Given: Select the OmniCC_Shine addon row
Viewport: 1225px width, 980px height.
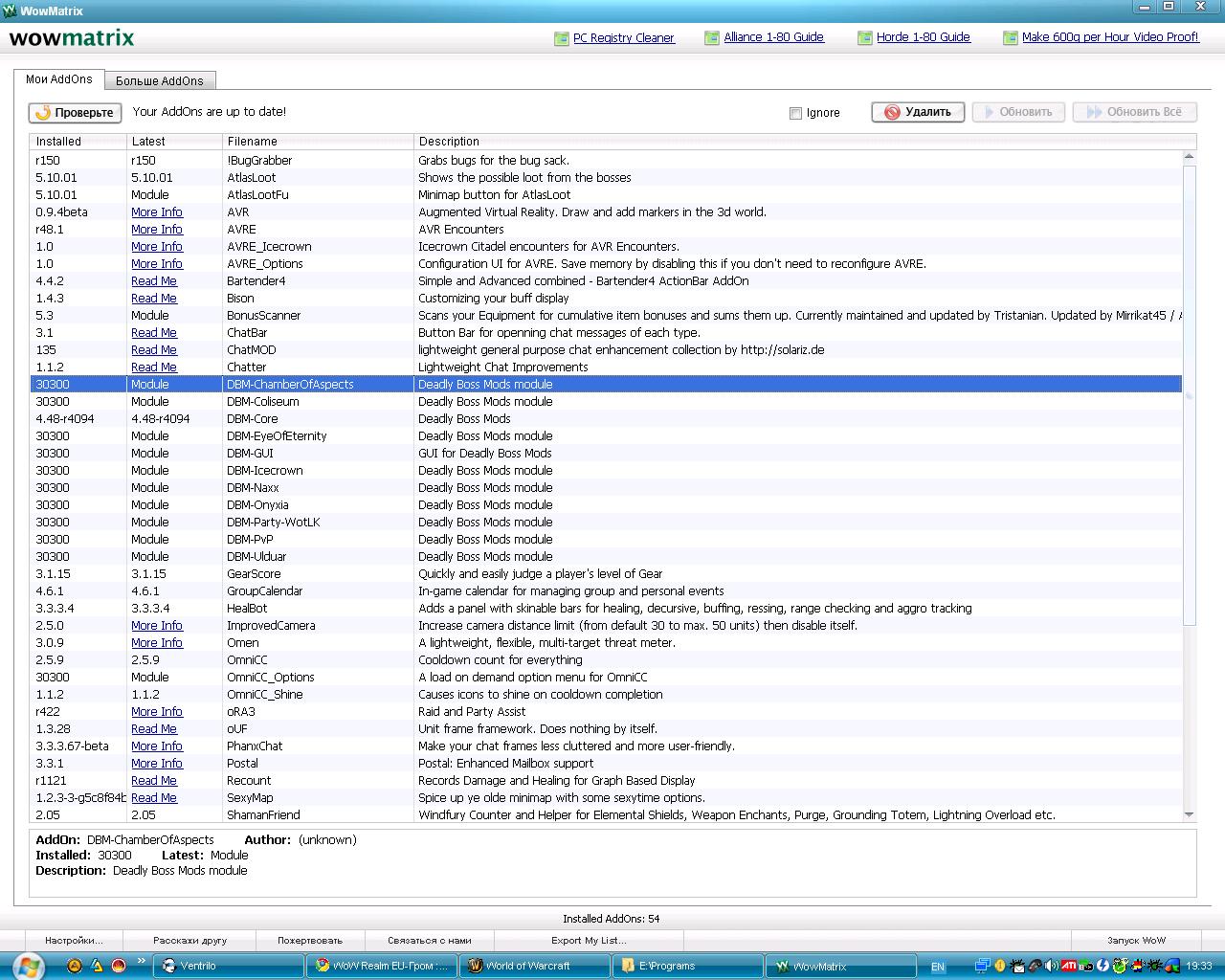Looking at the screenshot, I should 607,695.
